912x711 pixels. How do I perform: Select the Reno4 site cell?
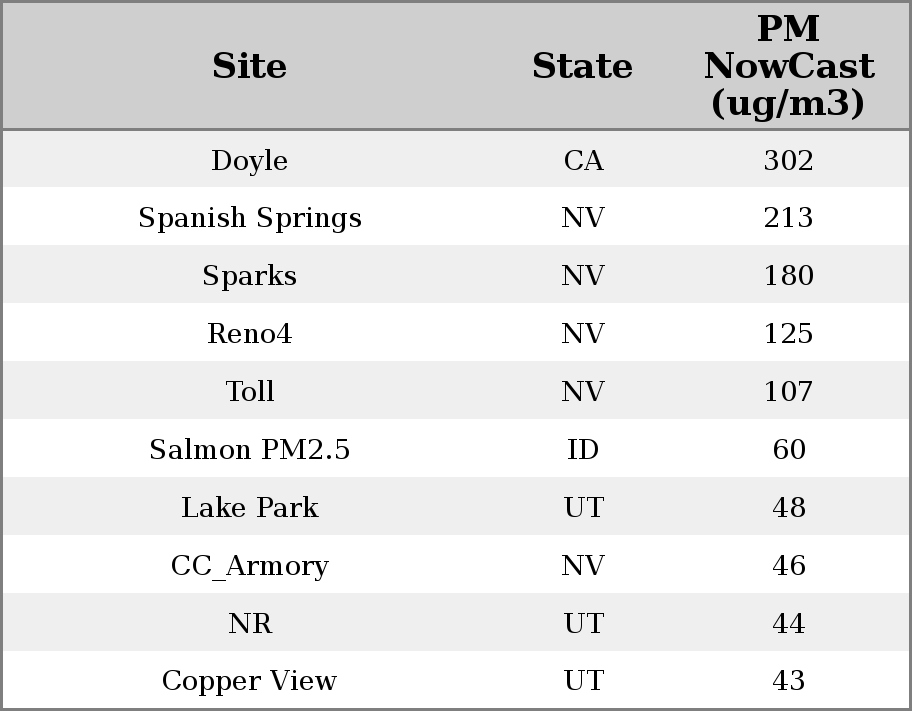click(x=250, y=334)
